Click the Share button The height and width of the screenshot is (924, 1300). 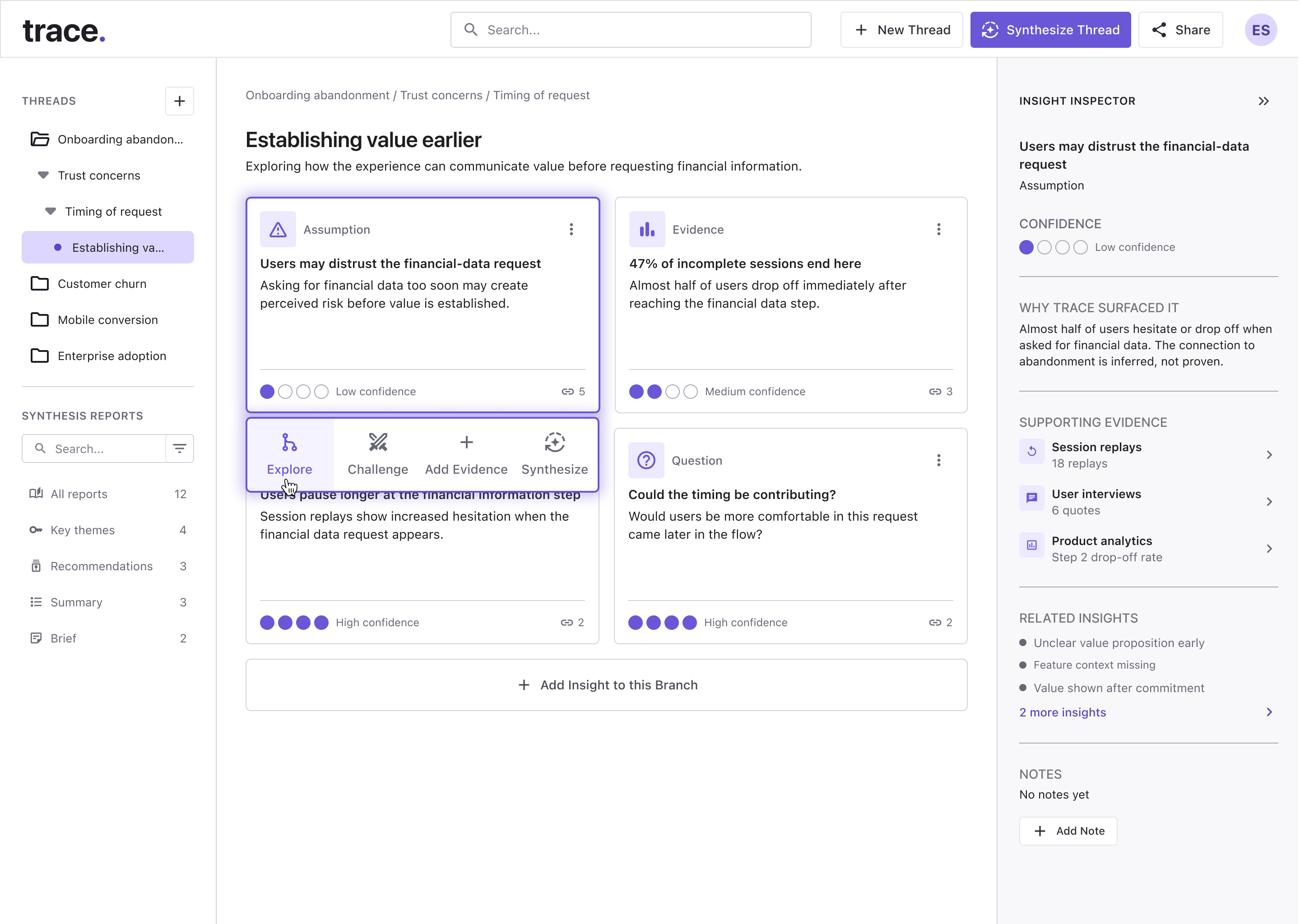(x=1180, y=30)
